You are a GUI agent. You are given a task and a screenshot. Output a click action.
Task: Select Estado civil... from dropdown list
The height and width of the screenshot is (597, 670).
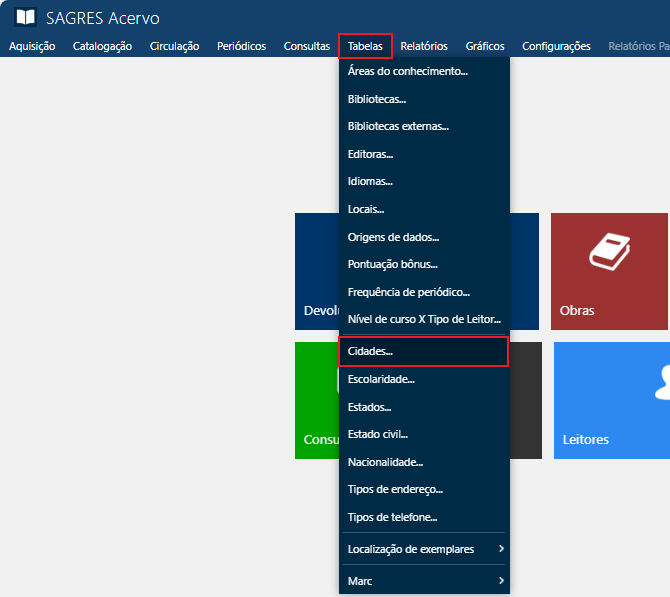coord(377,434)
